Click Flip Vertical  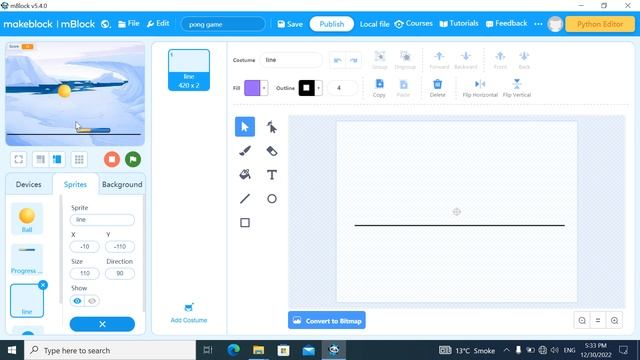(x=517, y=88)
